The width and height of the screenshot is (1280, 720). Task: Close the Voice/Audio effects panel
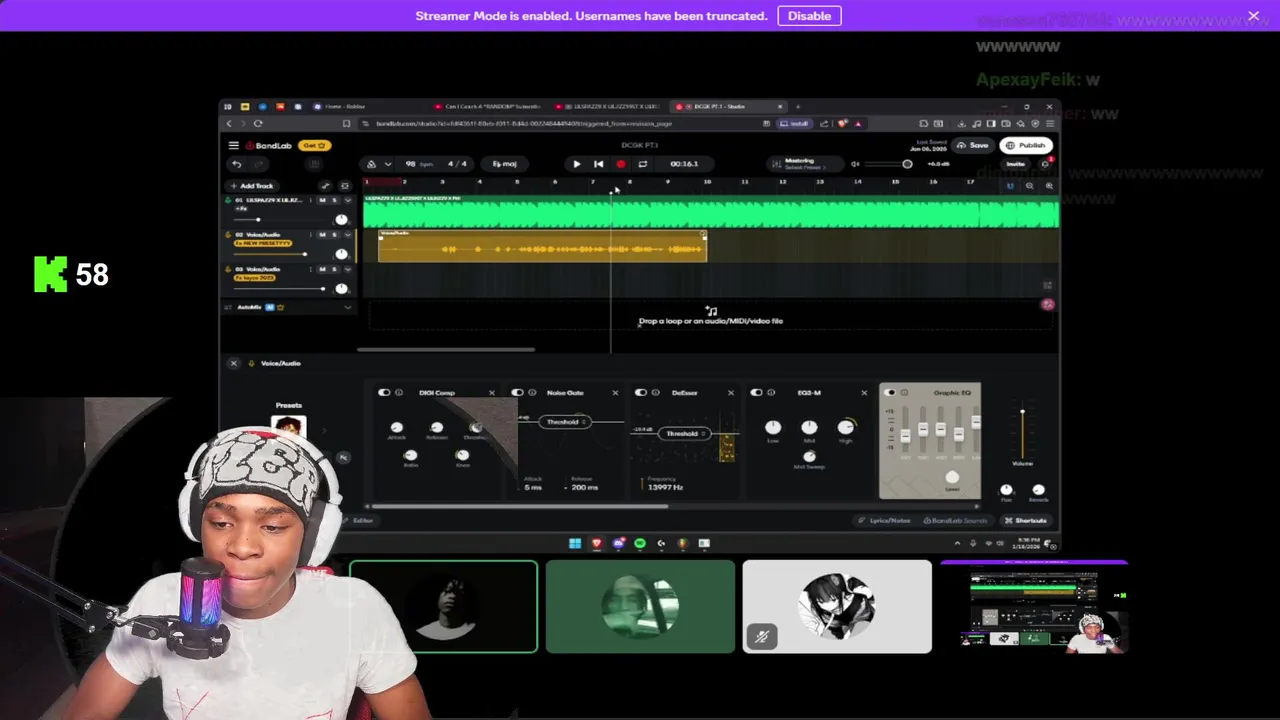(x=234, y=363)
